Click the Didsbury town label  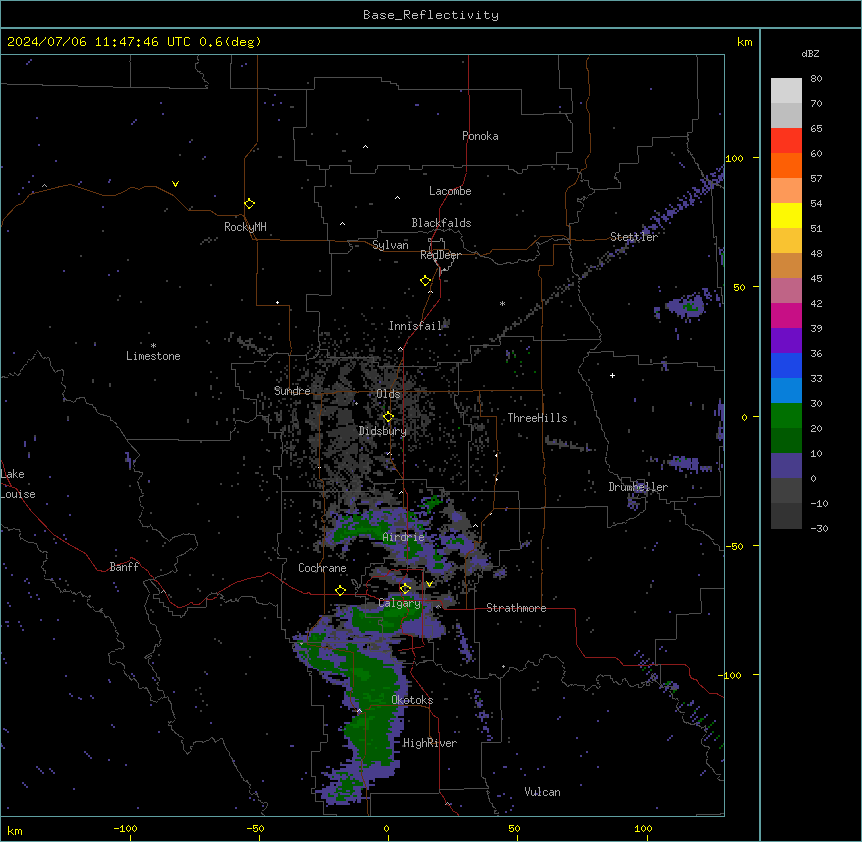click(383, 431)
